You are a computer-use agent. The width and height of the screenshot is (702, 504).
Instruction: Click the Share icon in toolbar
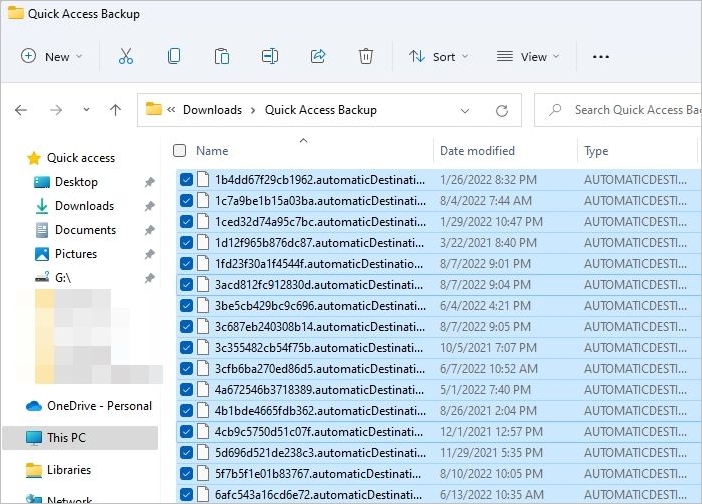click(x=318, y=57)
